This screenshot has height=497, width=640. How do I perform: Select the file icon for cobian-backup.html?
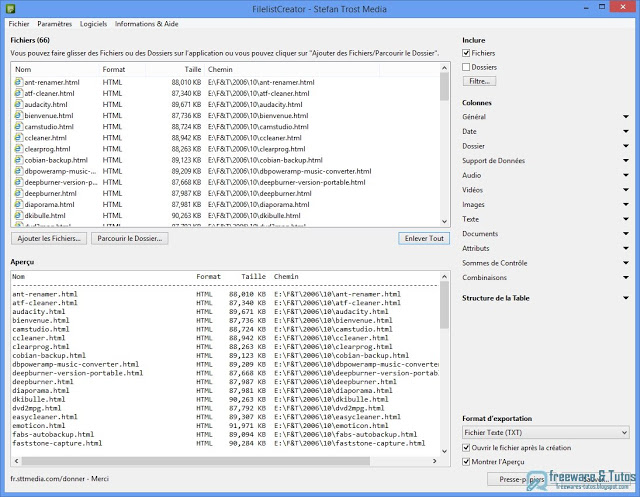(18, 160)
